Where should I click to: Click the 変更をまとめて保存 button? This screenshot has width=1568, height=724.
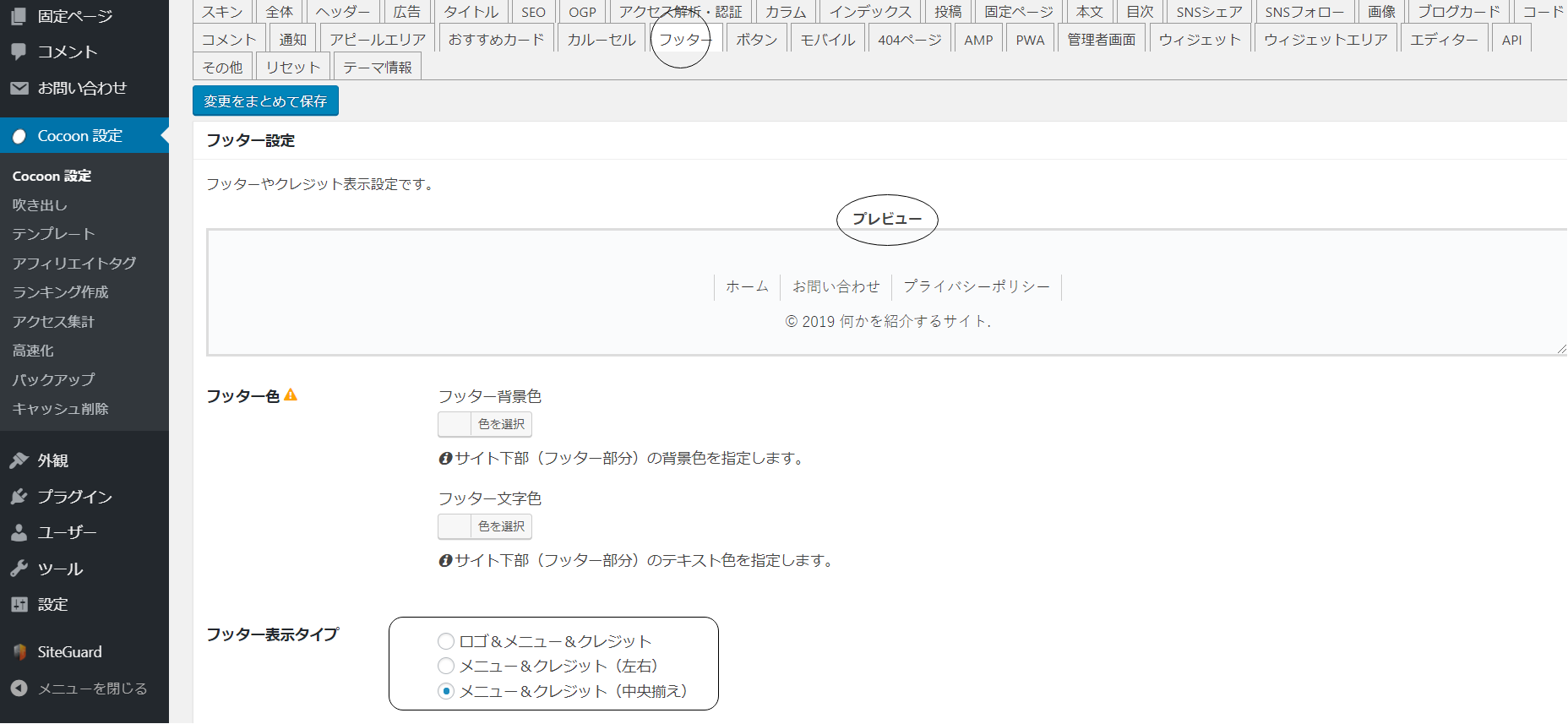[x=265, y=101]
